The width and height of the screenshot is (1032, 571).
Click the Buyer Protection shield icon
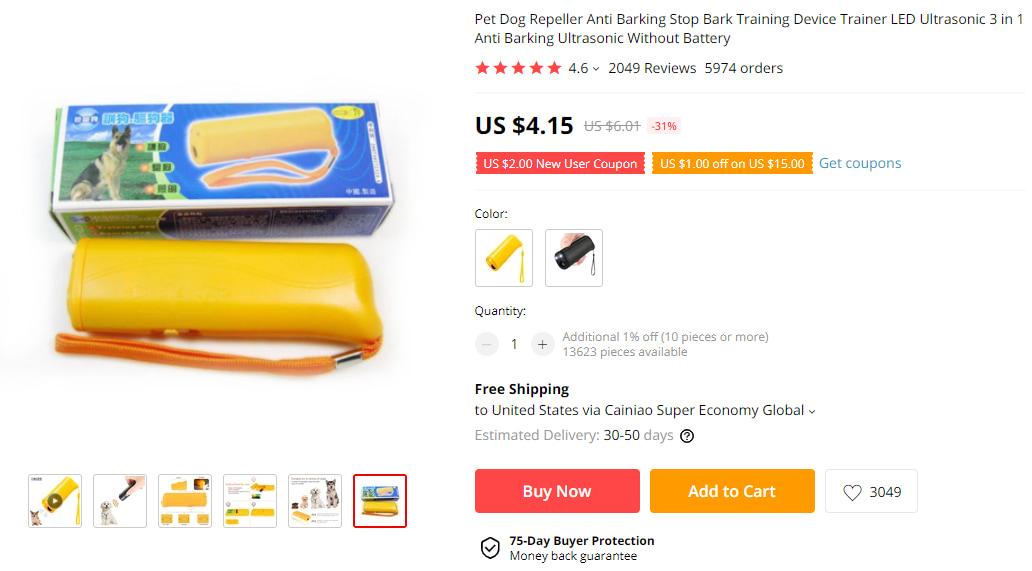click(490, 547)
